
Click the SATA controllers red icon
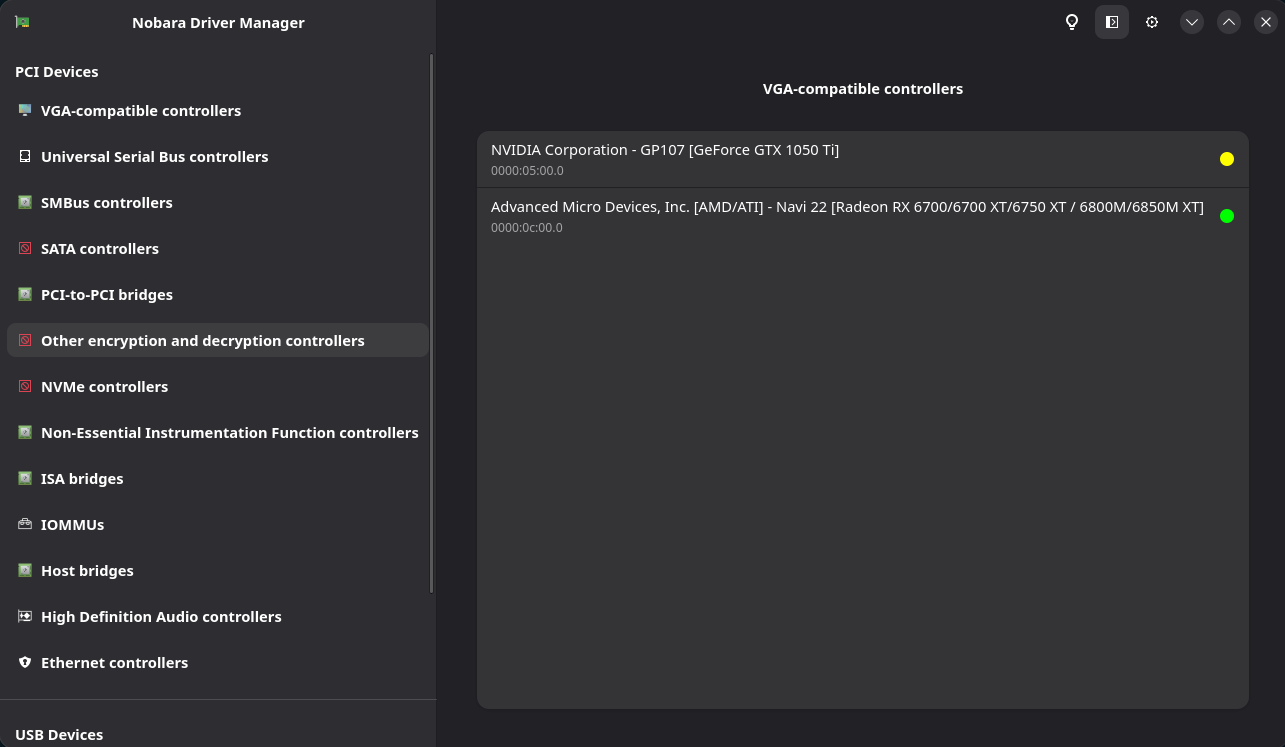pyautogui.click(x=25, y=249)
